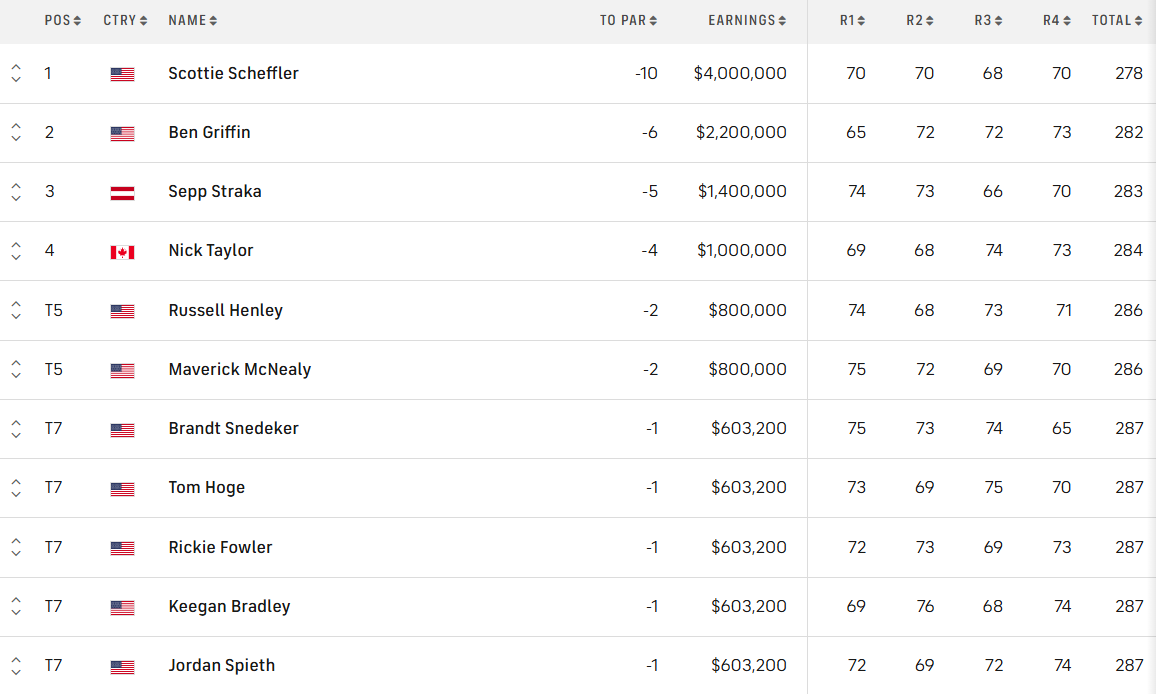Sort the table by NAME column
Image resolution: width=1156 pixels, height=694 pixels.
pos(192,21)
